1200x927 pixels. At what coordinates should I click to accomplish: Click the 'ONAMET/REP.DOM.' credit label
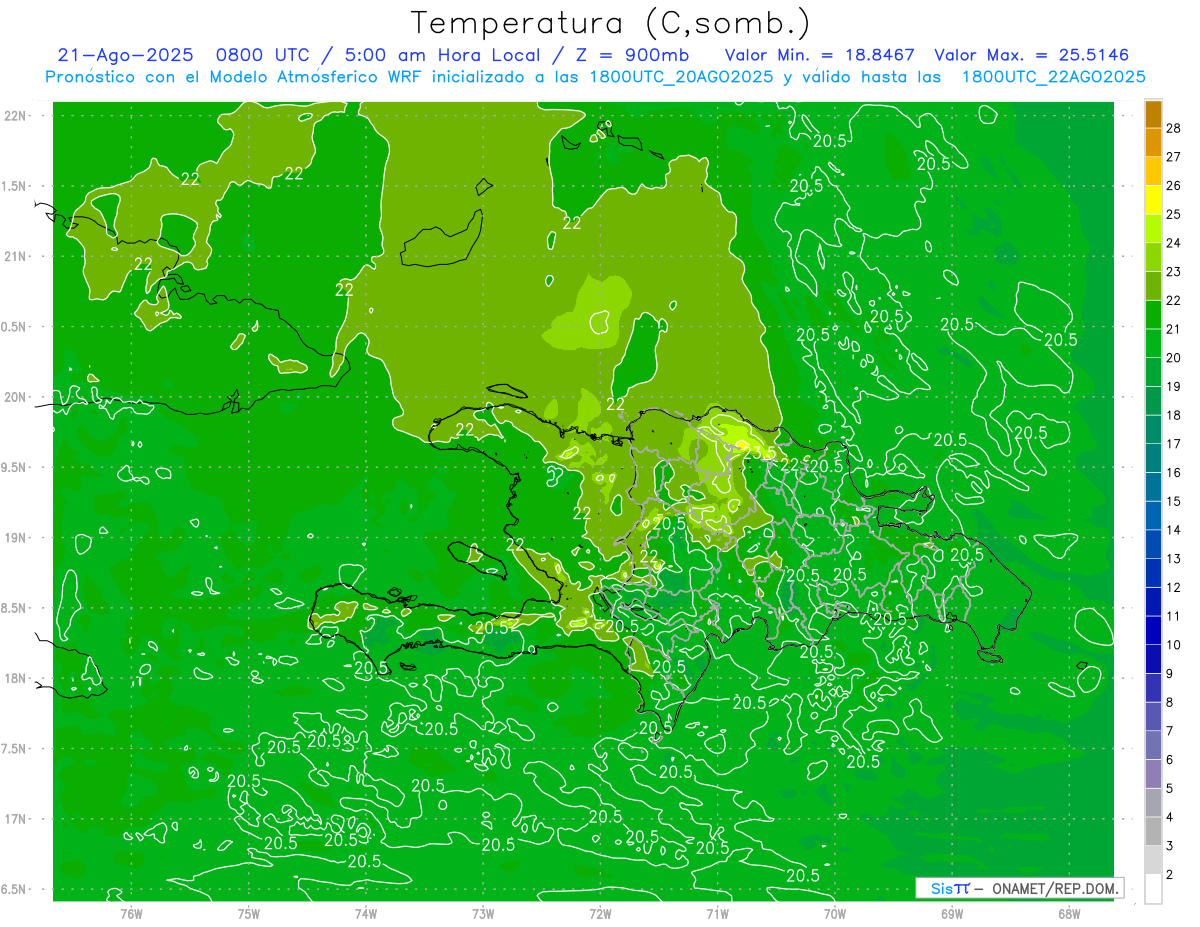click(1054, 888)
